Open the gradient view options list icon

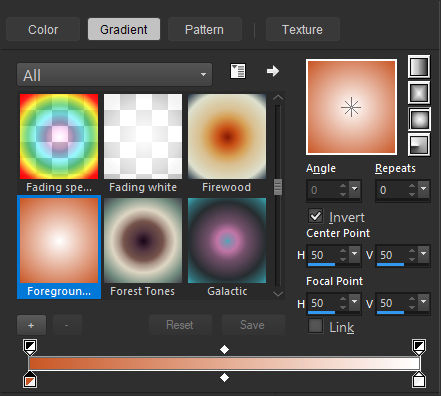(x=238, y=71)
